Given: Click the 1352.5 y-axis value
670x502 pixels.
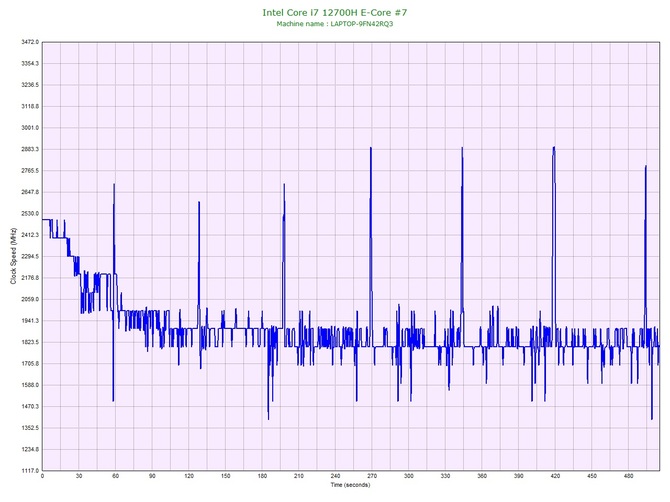Looking at the screenshot, I should point(30,428).
